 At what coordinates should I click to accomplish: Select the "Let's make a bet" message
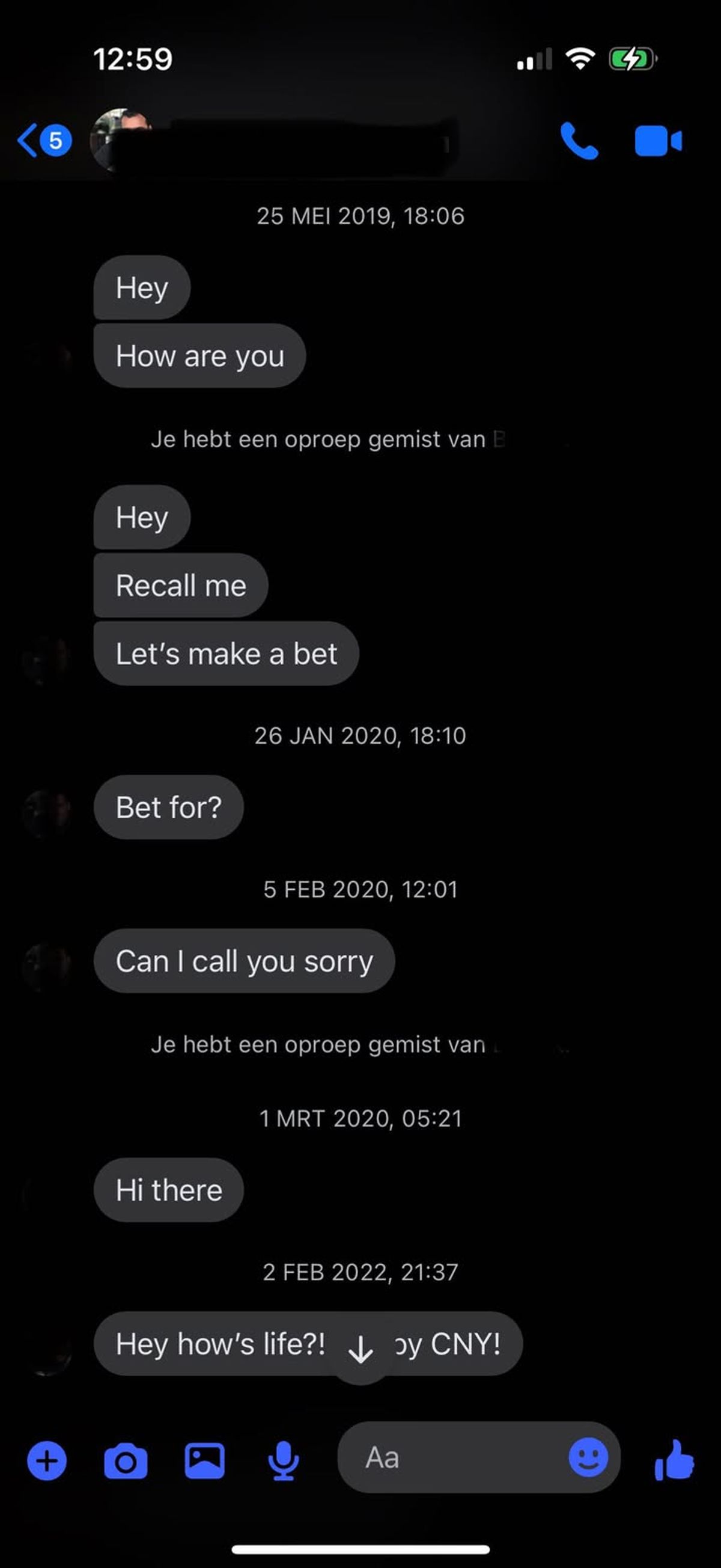[x=227, y=654]
